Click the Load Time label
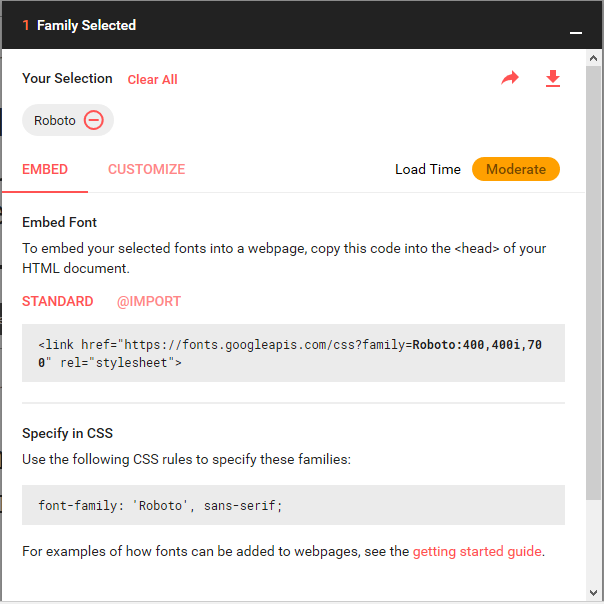604x604 pixels. [x=428, y=169]
